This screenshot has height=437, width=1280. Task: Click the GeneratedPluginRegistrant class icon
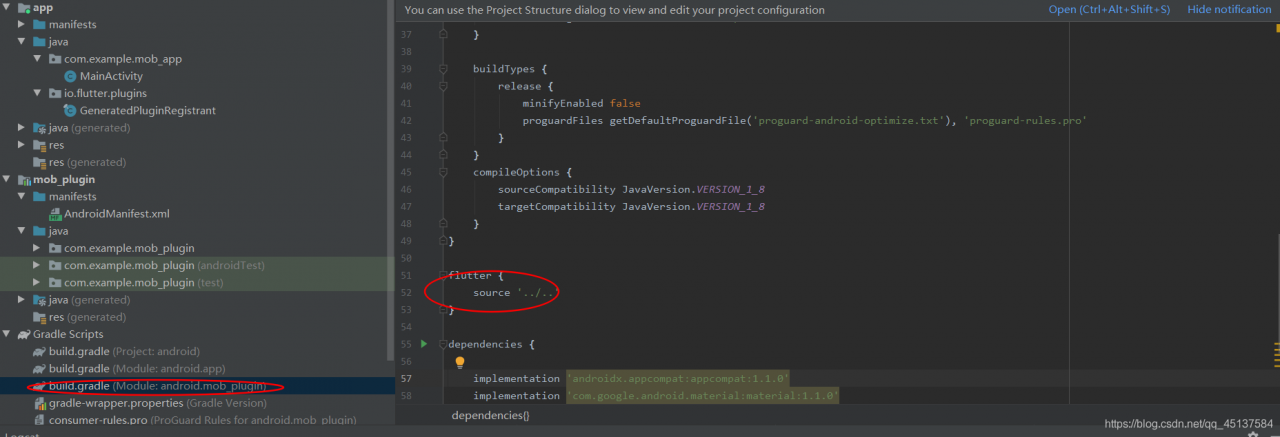(x=70, y=111)
